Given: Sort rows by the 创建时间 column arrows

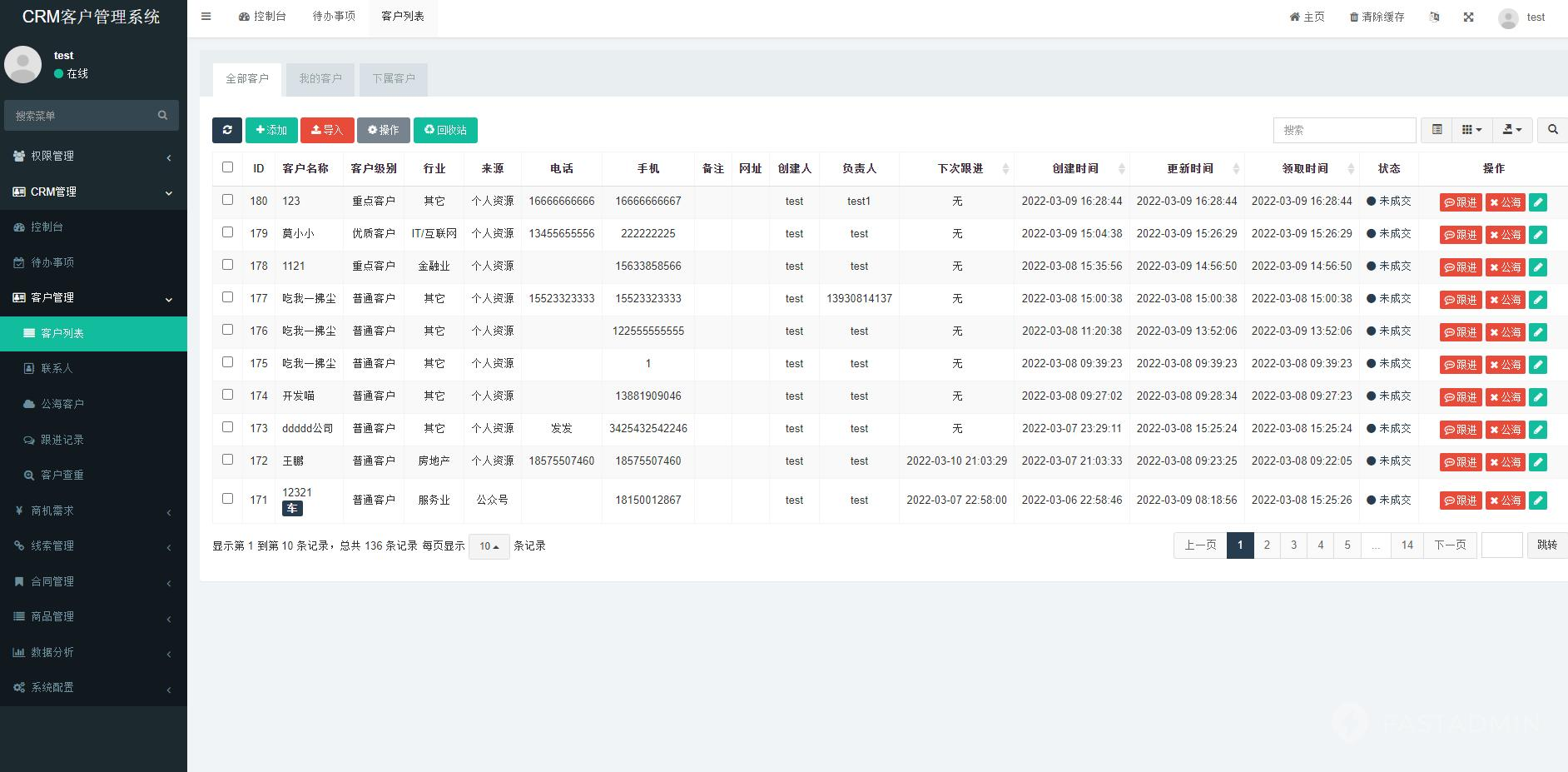Looking at the screenshot, I should click(x=1123, y=168).
